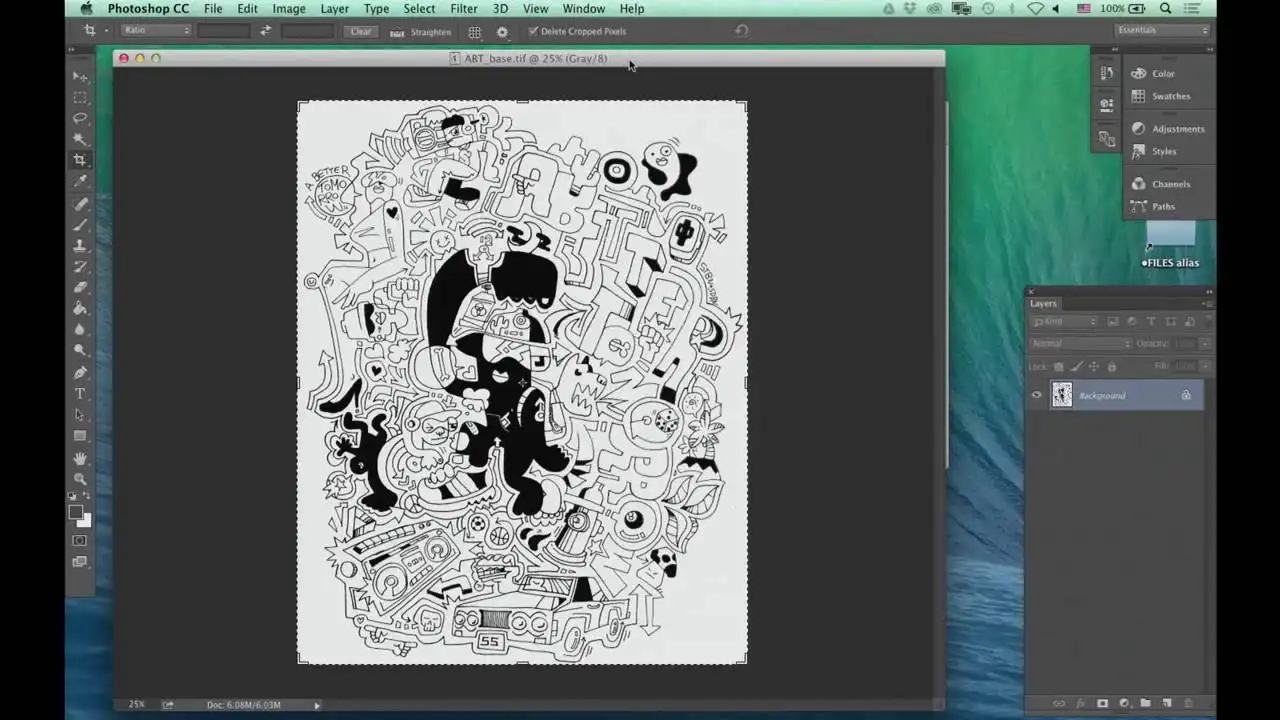1280x720 pixels.
Task: Open the crop aspect Ratio dropdown
Action: point(155,30)
